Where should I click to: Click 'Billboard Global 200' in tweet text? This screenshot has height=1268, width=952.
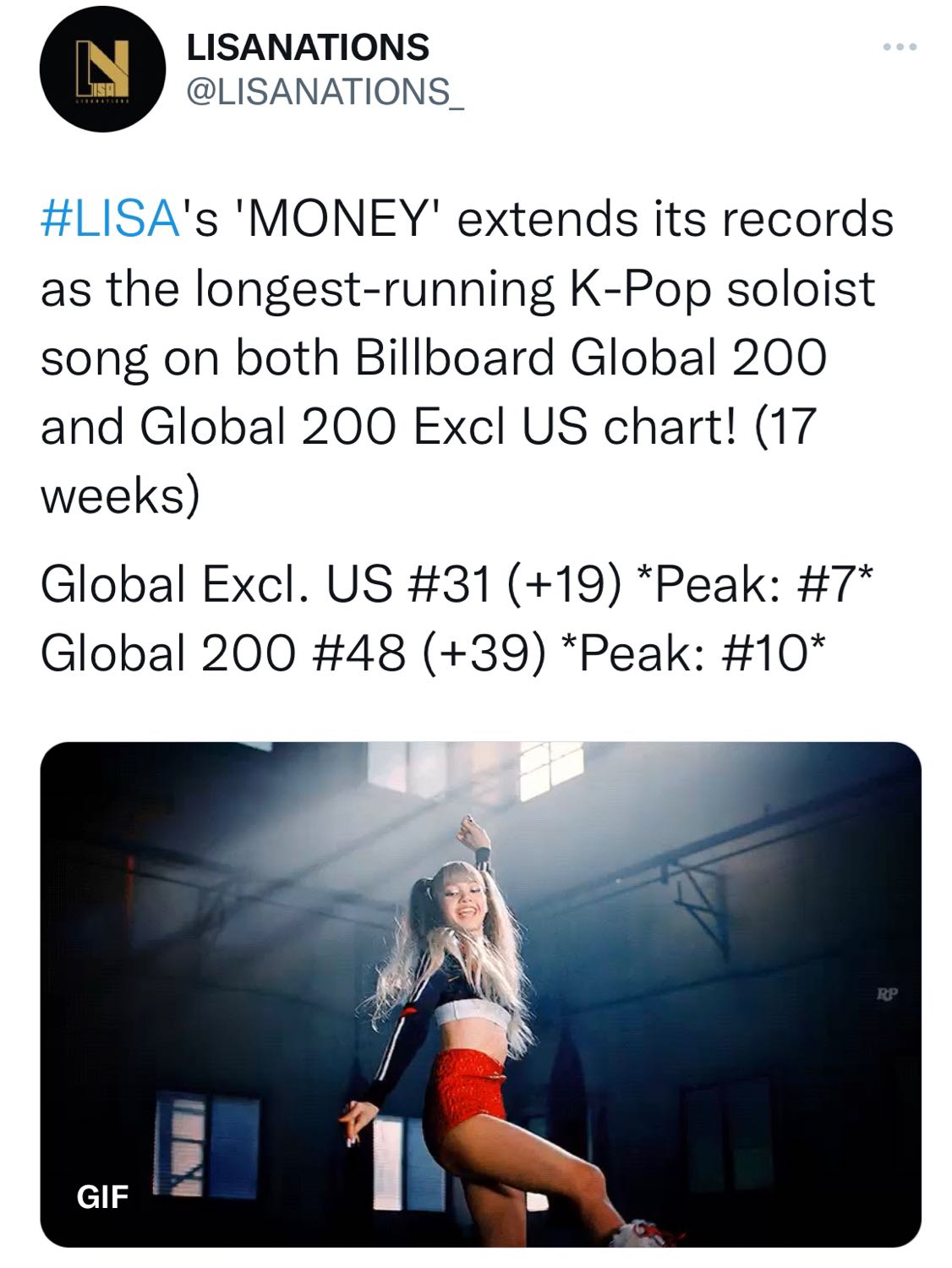pos(590,358)
